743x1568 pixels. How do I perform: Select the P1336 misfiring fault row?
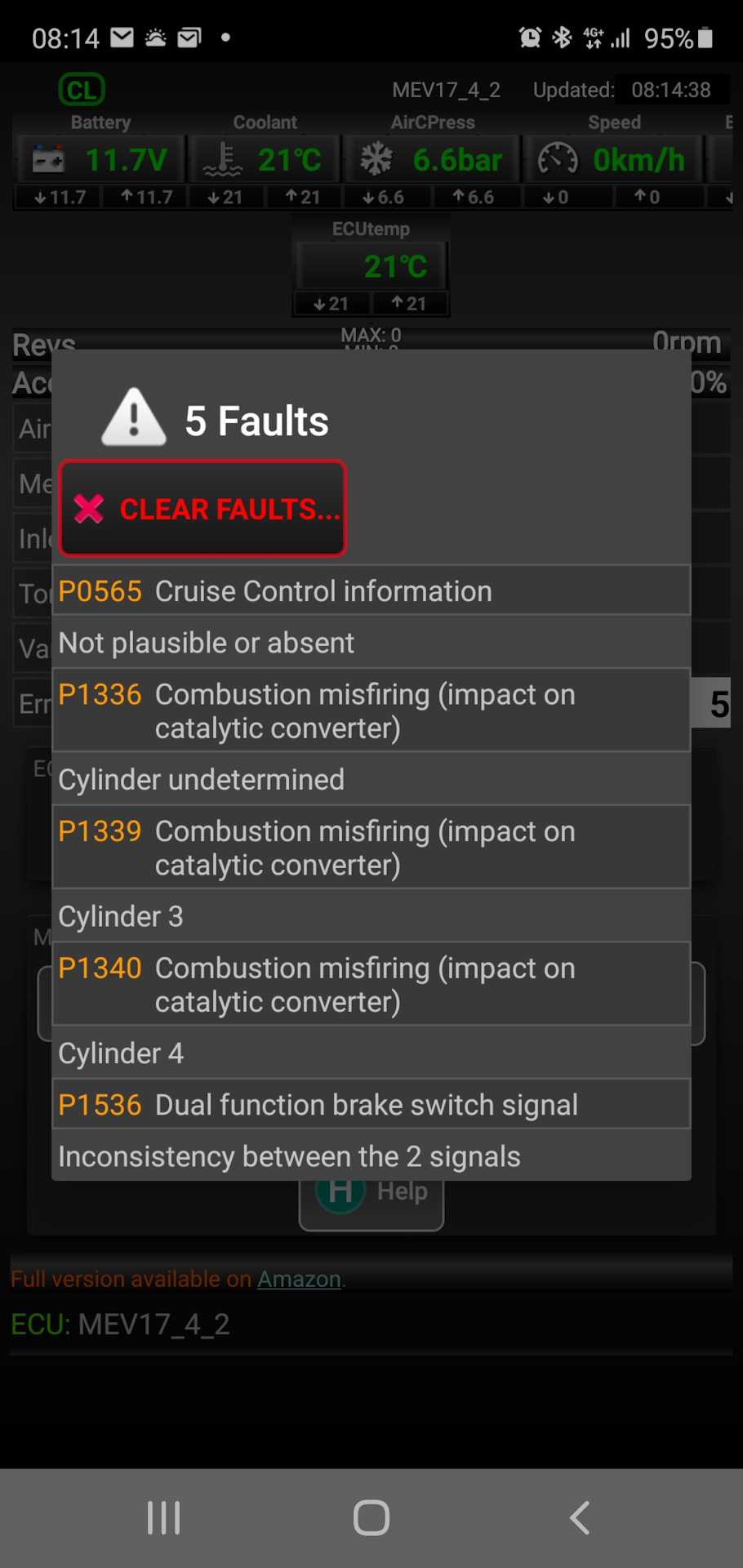click(x=371, y=710)
